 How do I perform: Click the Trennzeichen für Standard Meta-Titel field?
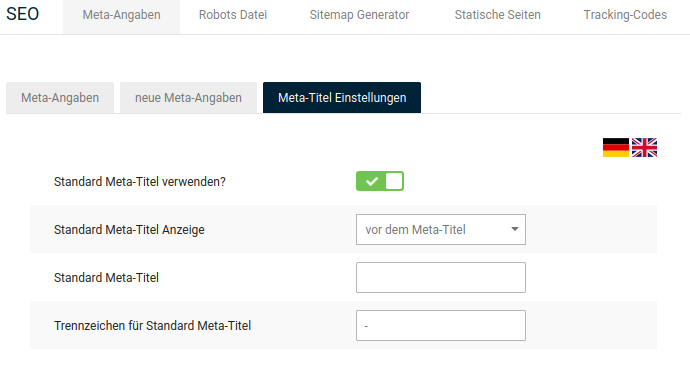pos(440,325)
